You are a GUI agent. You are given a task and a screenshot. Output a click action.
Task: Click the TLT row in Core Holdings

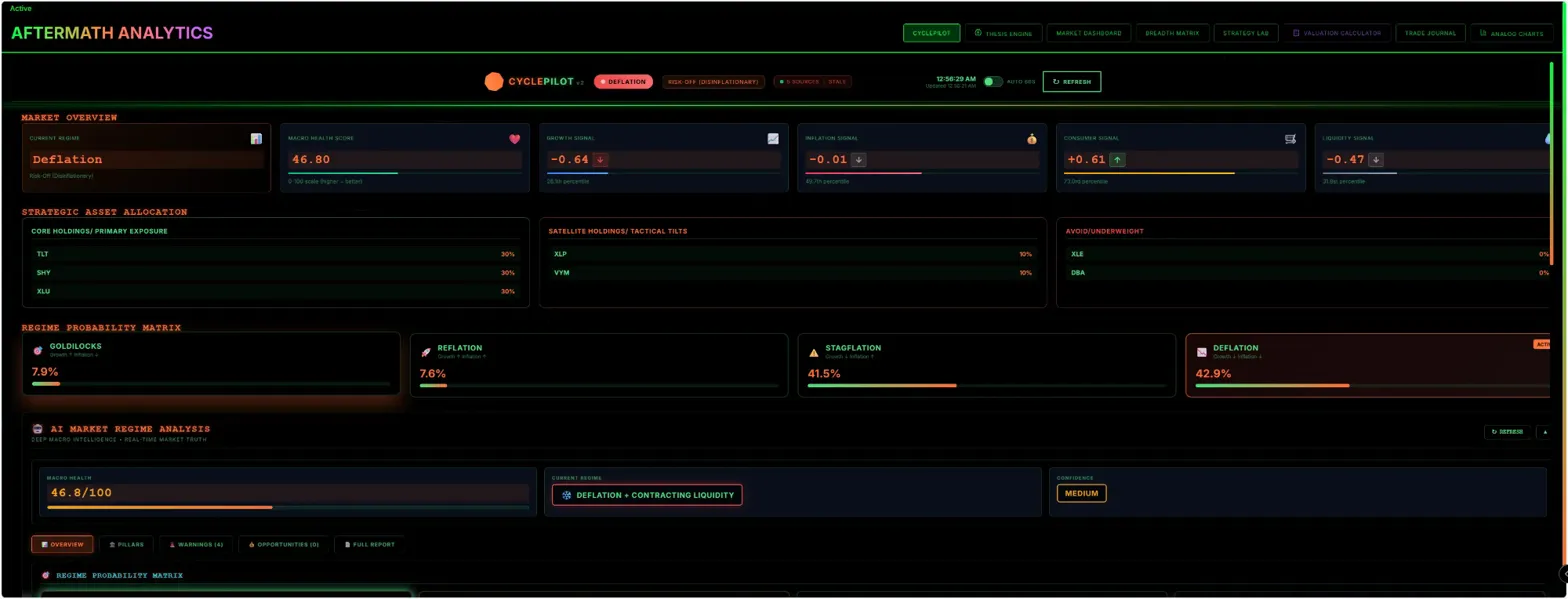tap(275, 254)
